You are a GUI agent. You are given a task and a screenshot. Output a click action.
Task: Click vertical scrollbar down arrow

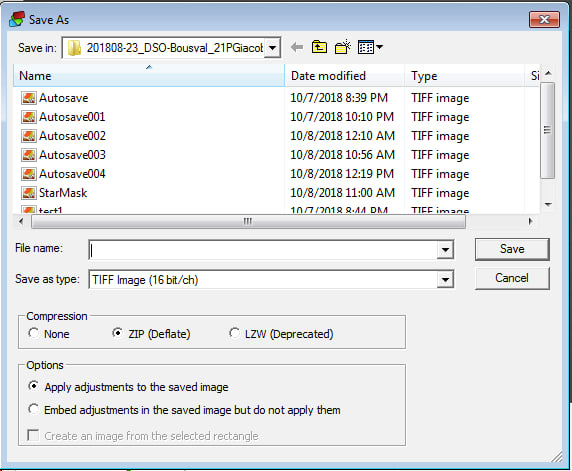[x=548, y=204]
